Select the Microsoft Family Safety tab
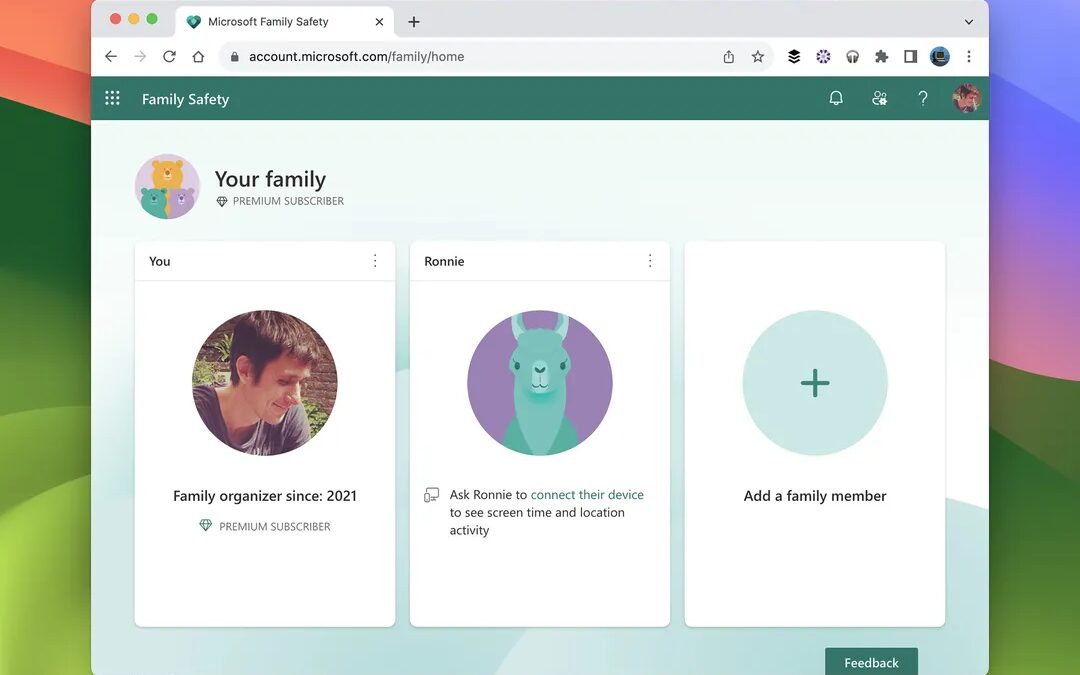 (x=267, y=22)
